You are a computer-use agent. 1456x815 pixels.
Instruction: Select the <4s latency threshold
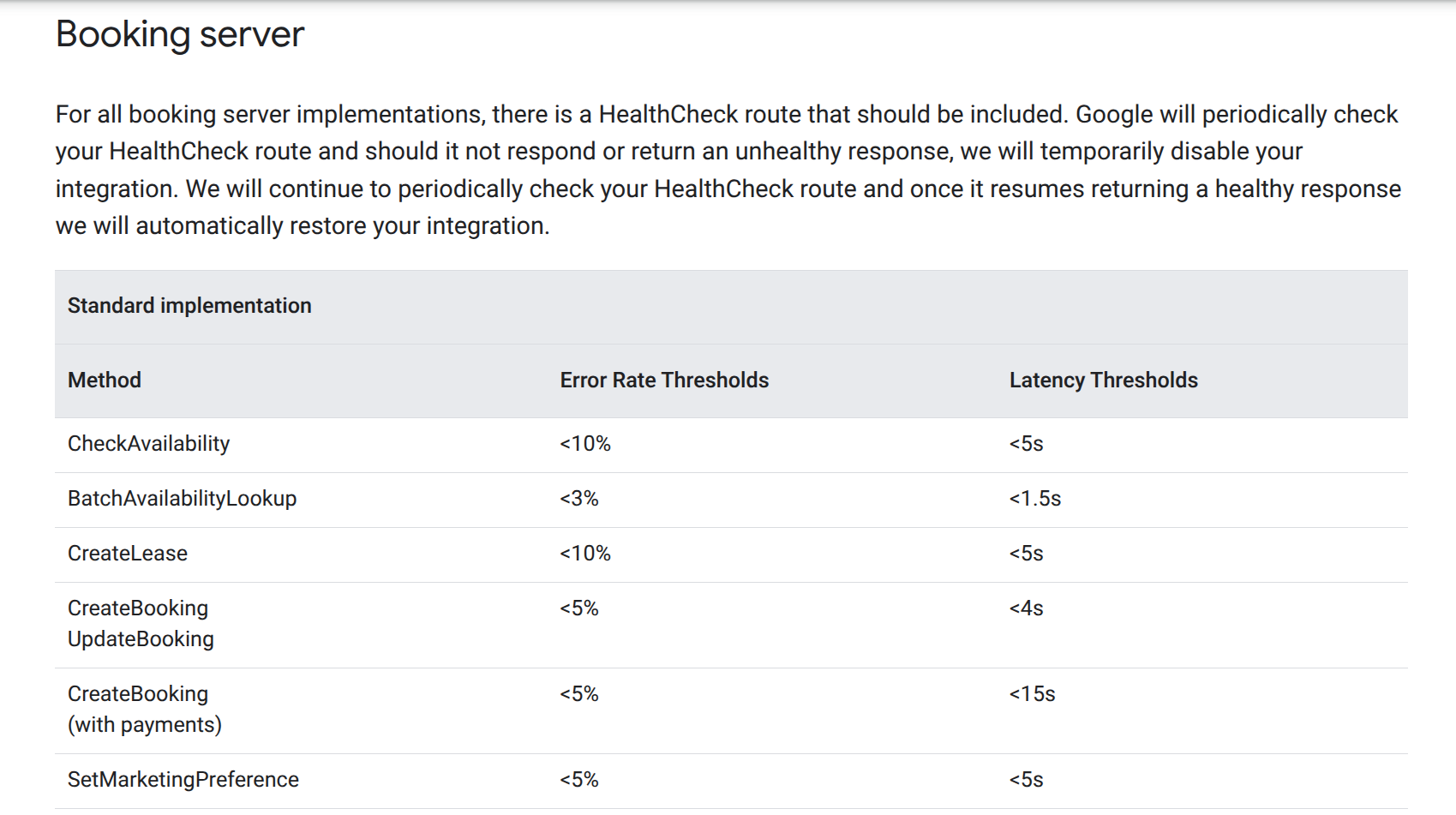click(x=1027, y=608)
